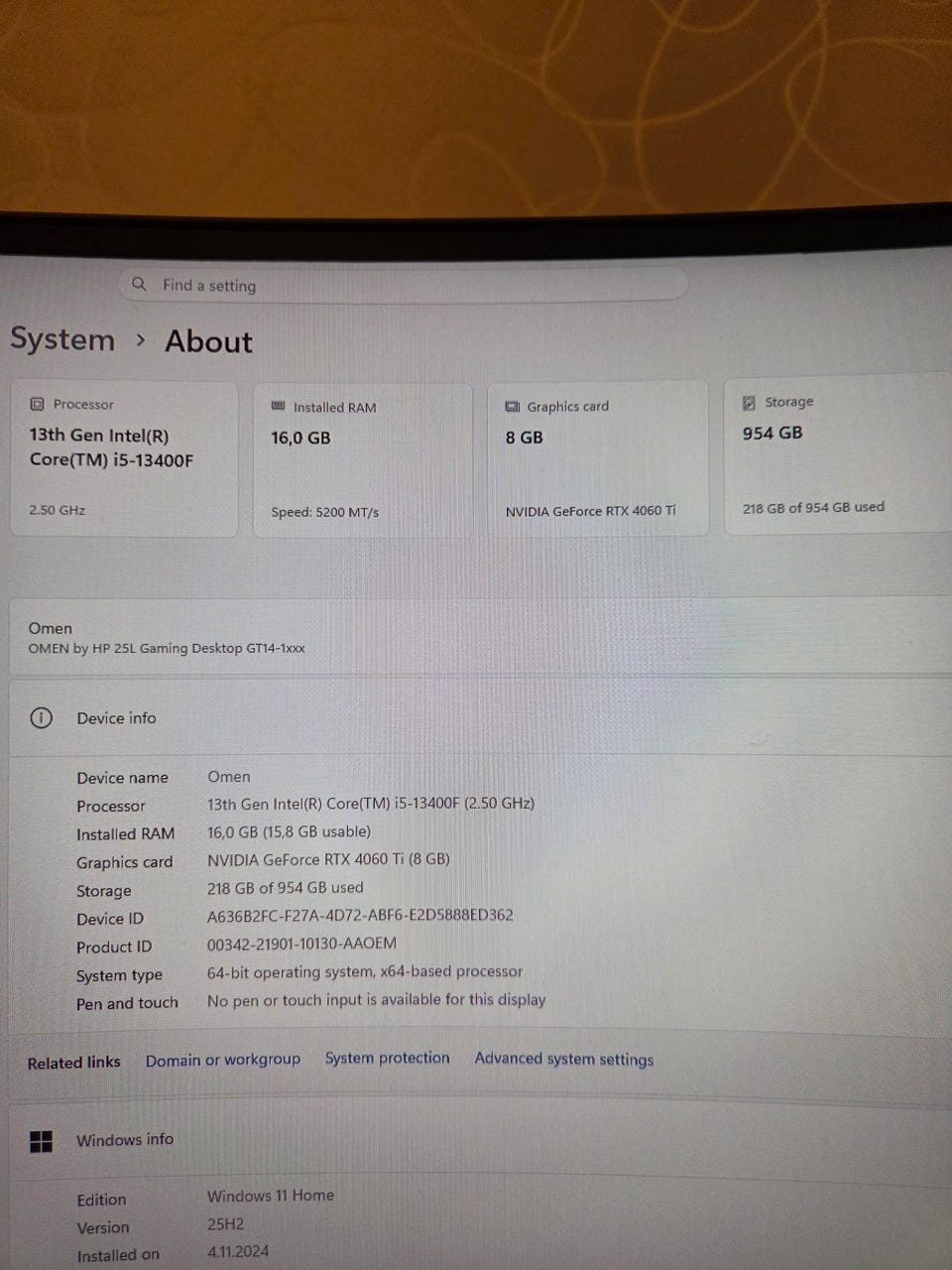Select "8 GB" in the Graphics card tile
The height and width of the screenshot is (1270, 952).
point(525,437)
